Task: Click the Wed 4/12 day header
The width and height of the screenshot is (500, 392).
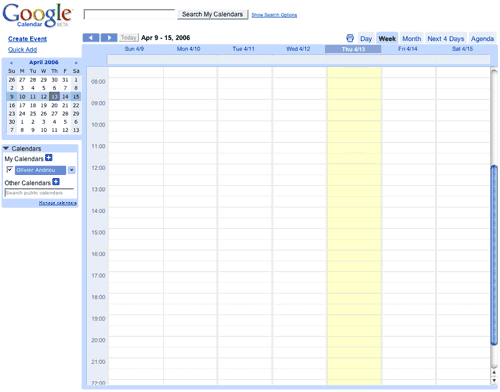Action: tap(298, 49)
